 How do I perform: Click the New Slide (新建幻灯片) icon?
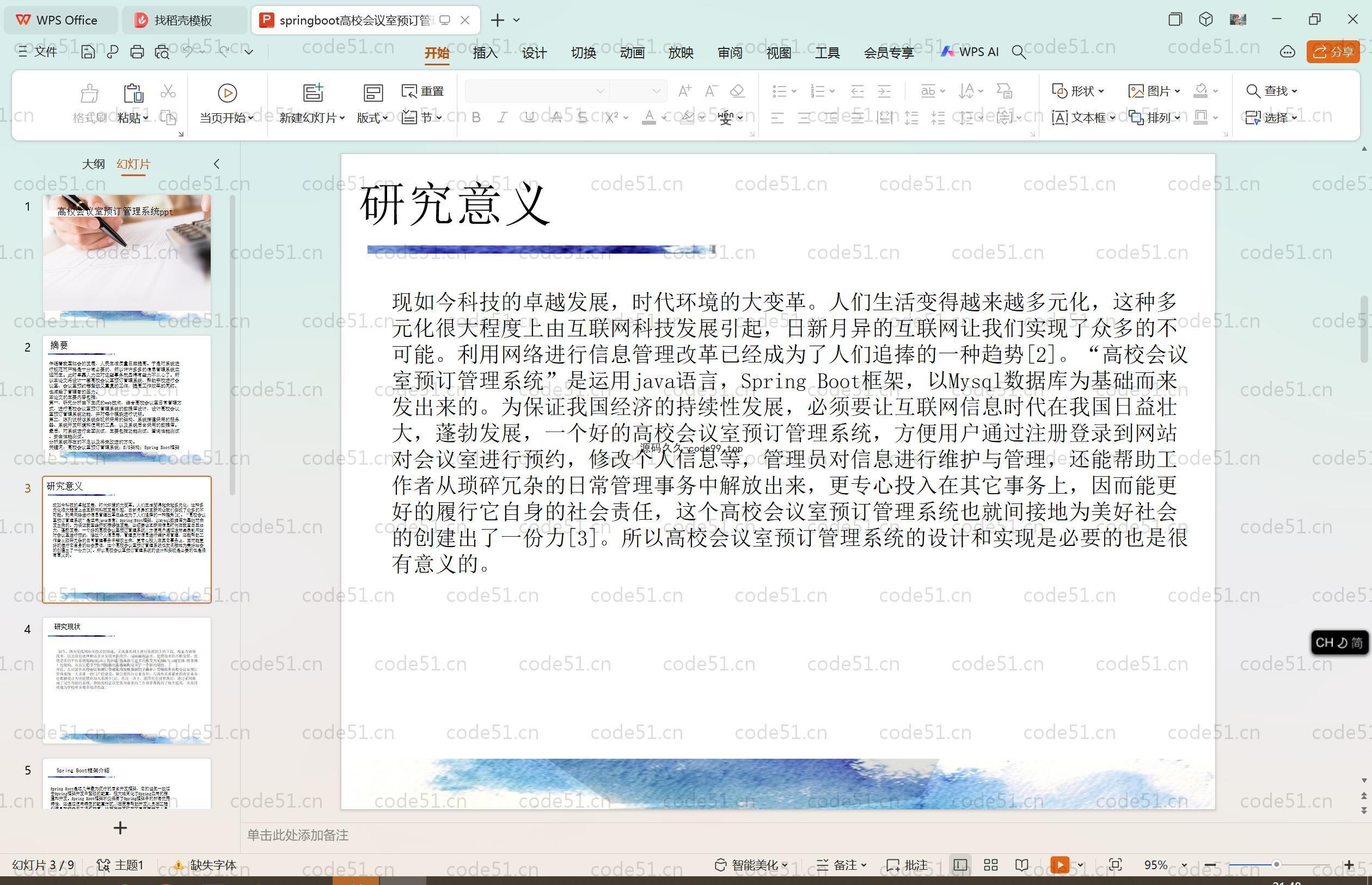[313, 93]
